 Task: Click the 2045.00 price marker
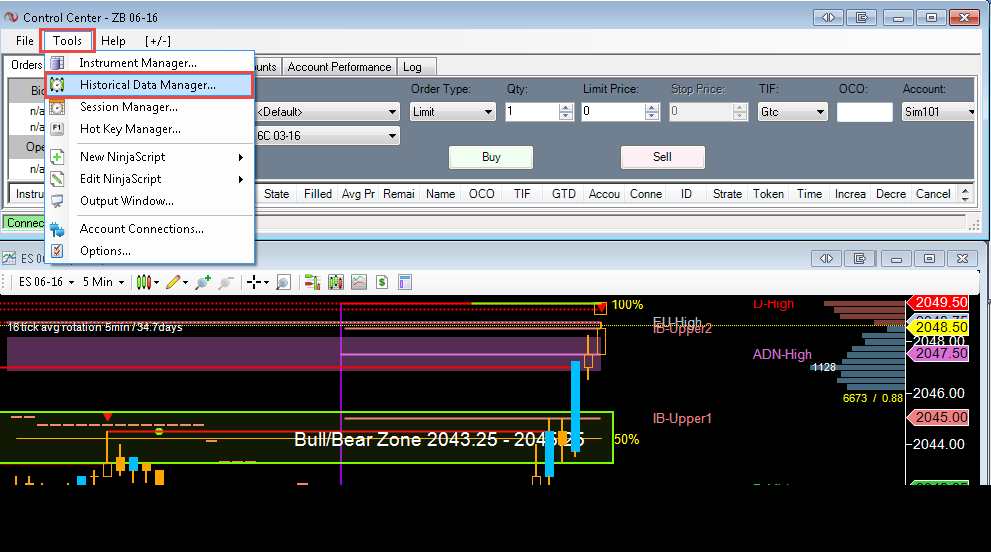click(x=938, y=417)
